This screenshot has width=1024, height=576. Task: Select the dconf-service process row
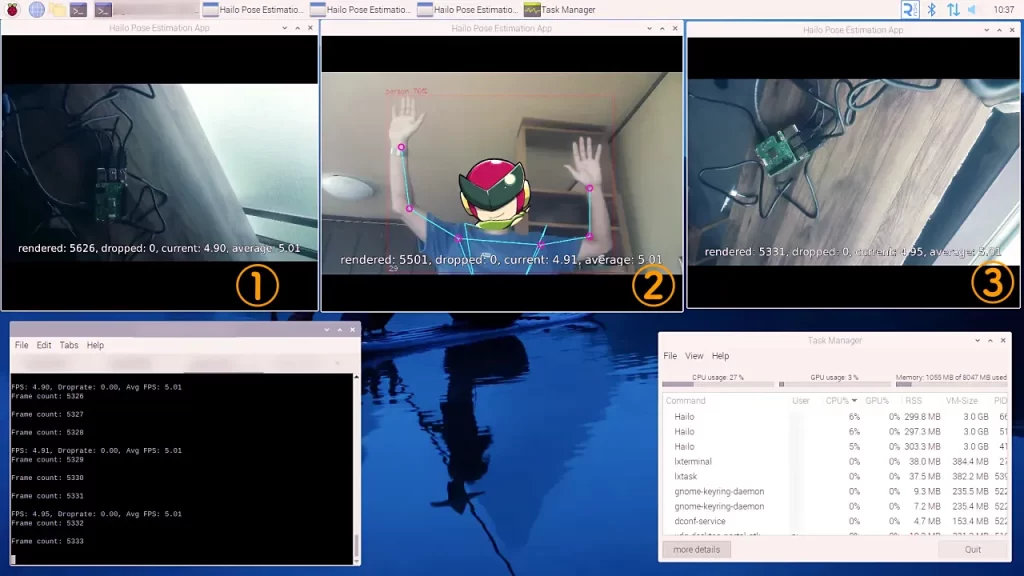point(698,521)
